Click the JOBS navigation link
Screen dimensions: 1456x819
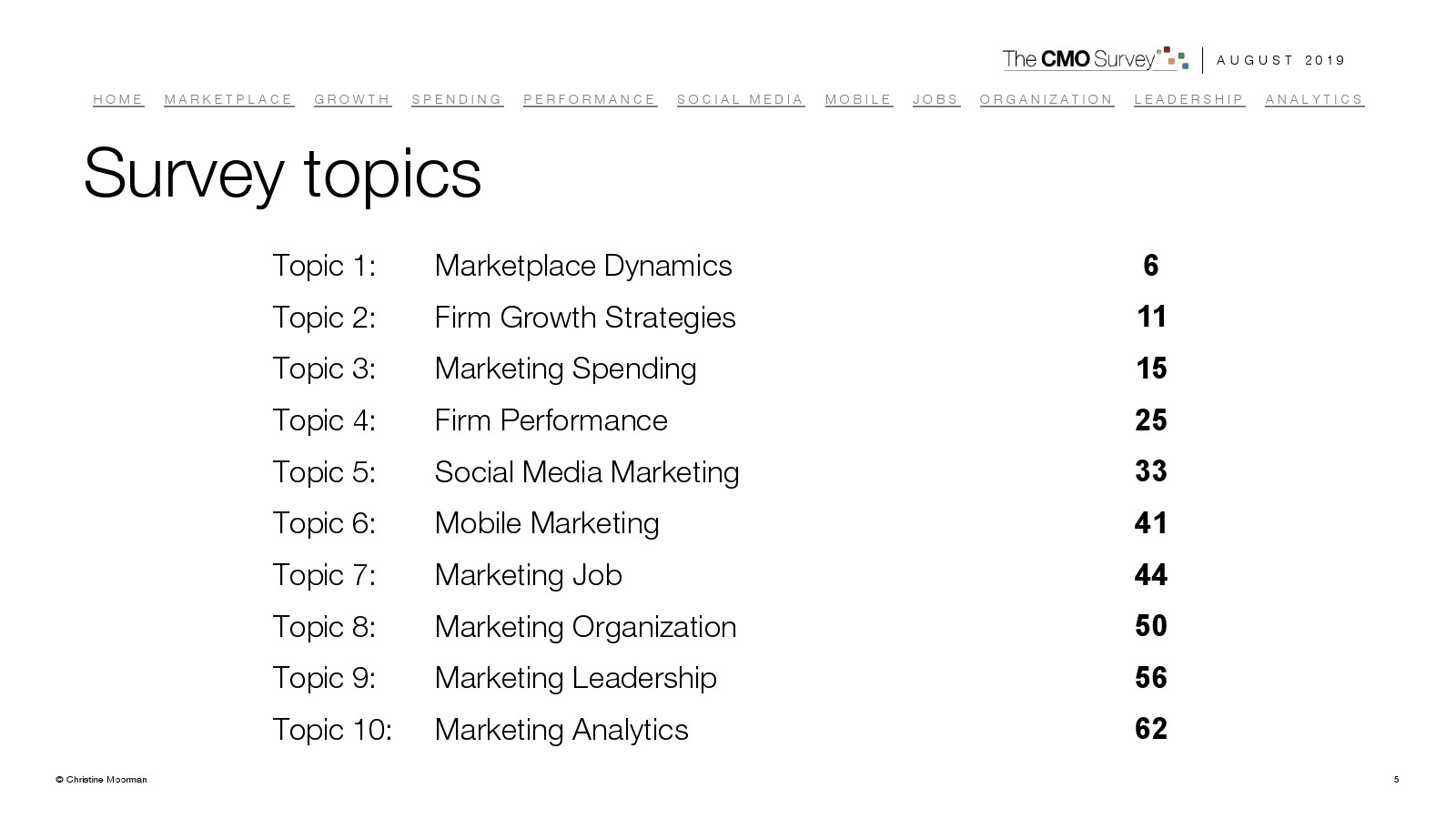click(x=936, y=99)
